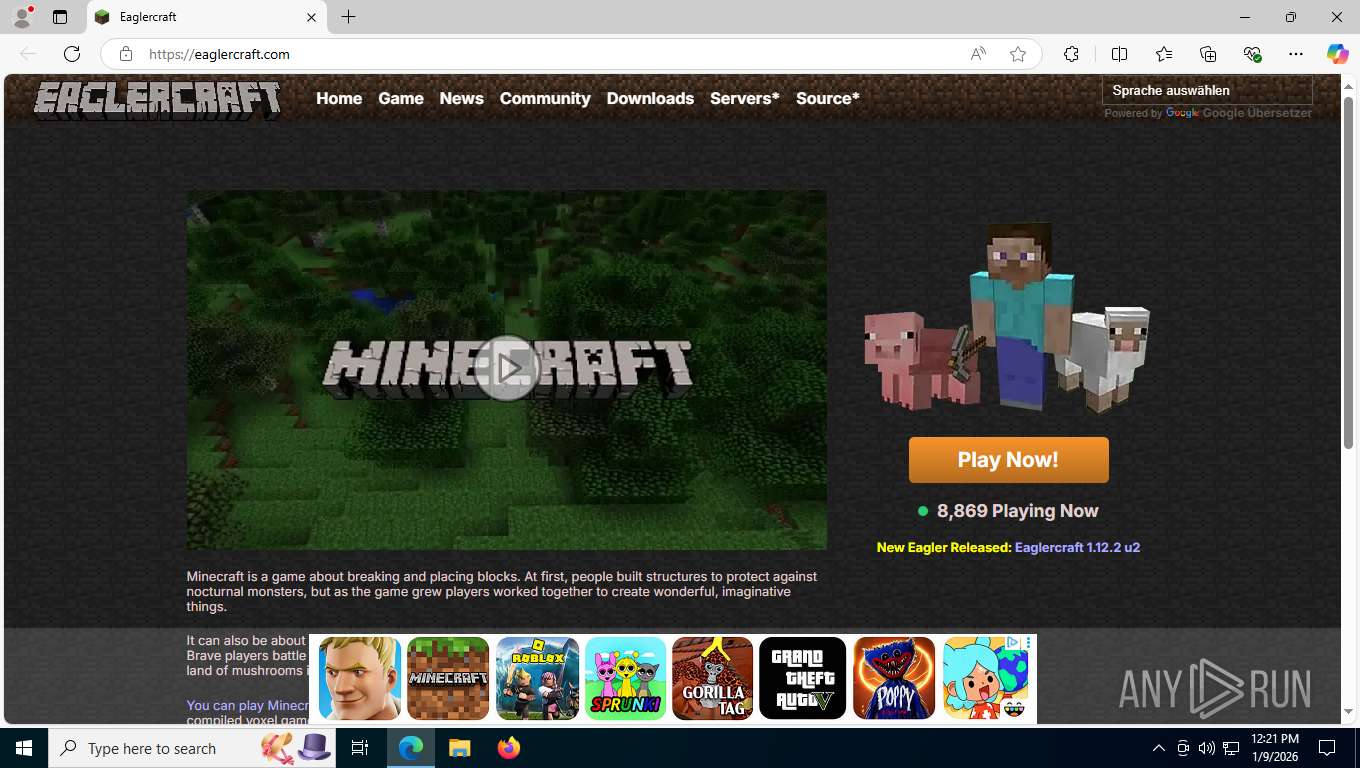1360x768 pixels.
Task: Show hidden tray icons chevron
Action: click(1159, 748)
